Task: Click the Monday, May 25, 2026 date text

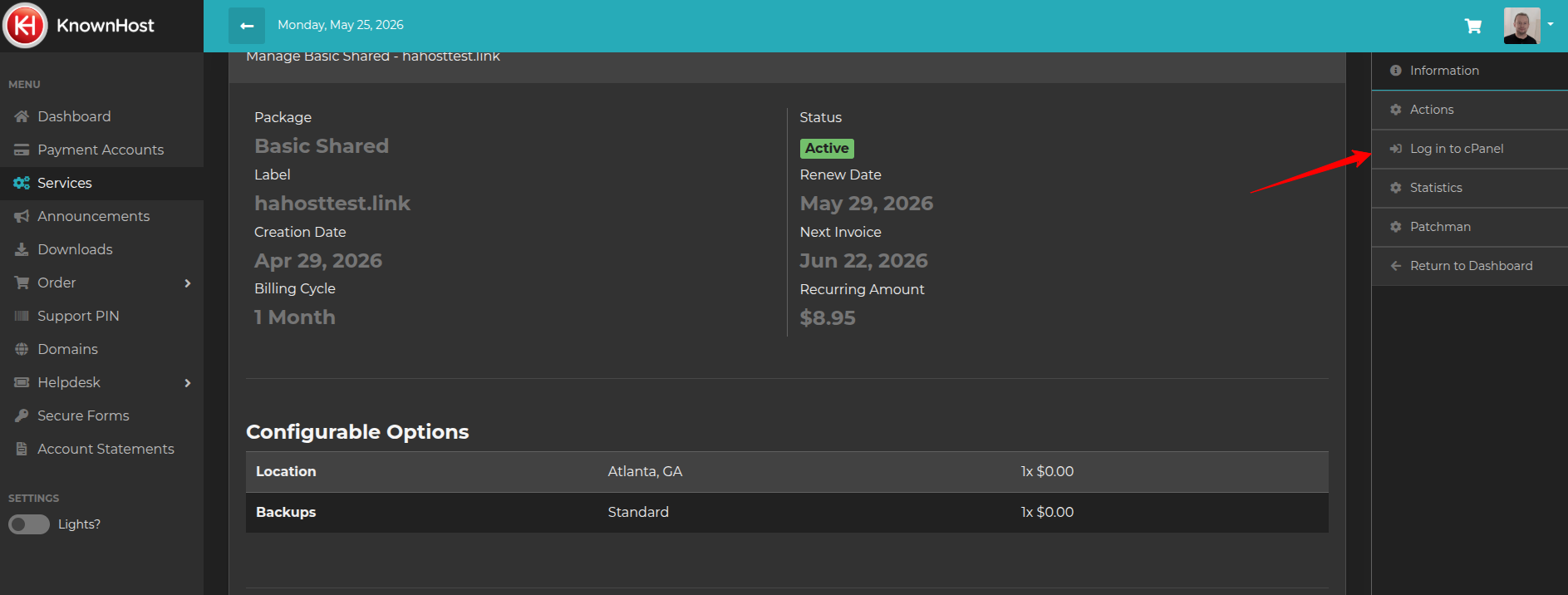Action: tap(341, 25)
